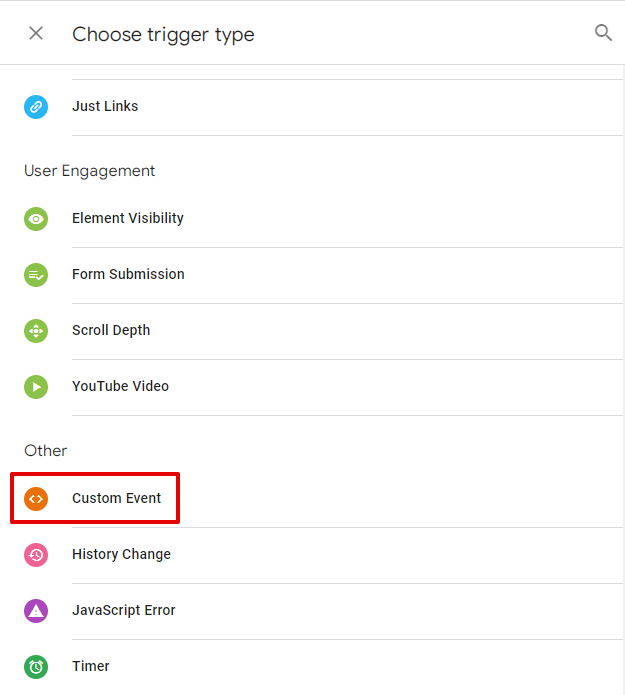Select Form Submission trigger type
The image size is (625, 695).
coord(128,274)
